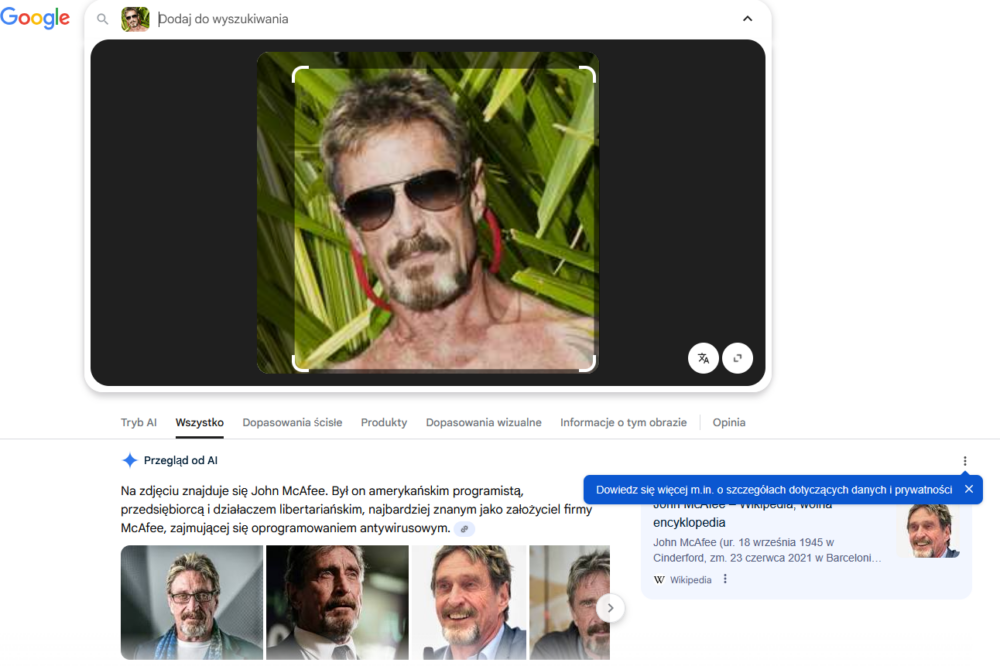Click the source link chip after the AI text
Viewport: 1000px width, 666px height.
[x=464, y=528]
